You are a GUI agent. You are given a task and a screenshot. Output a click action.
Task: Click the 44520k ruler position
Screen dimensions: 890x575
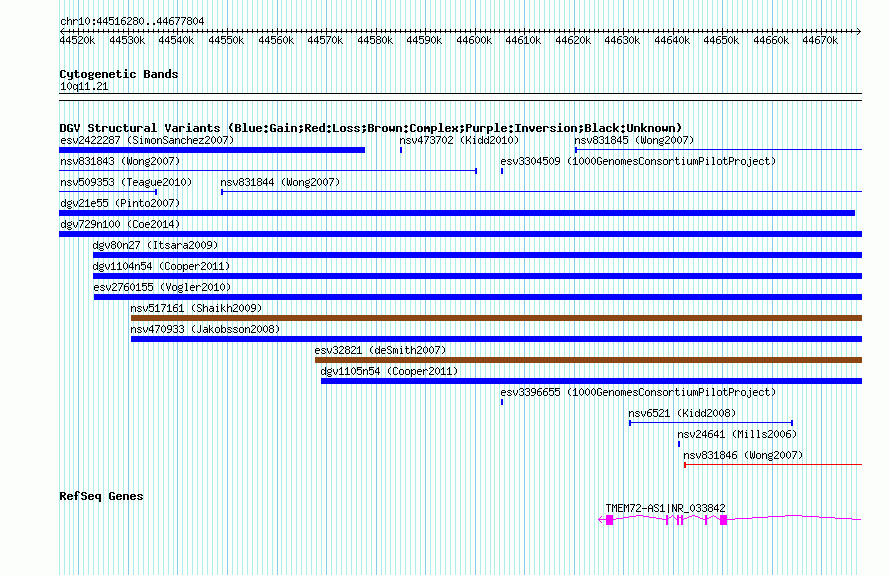pyautogui.click(x=77, y=40)
